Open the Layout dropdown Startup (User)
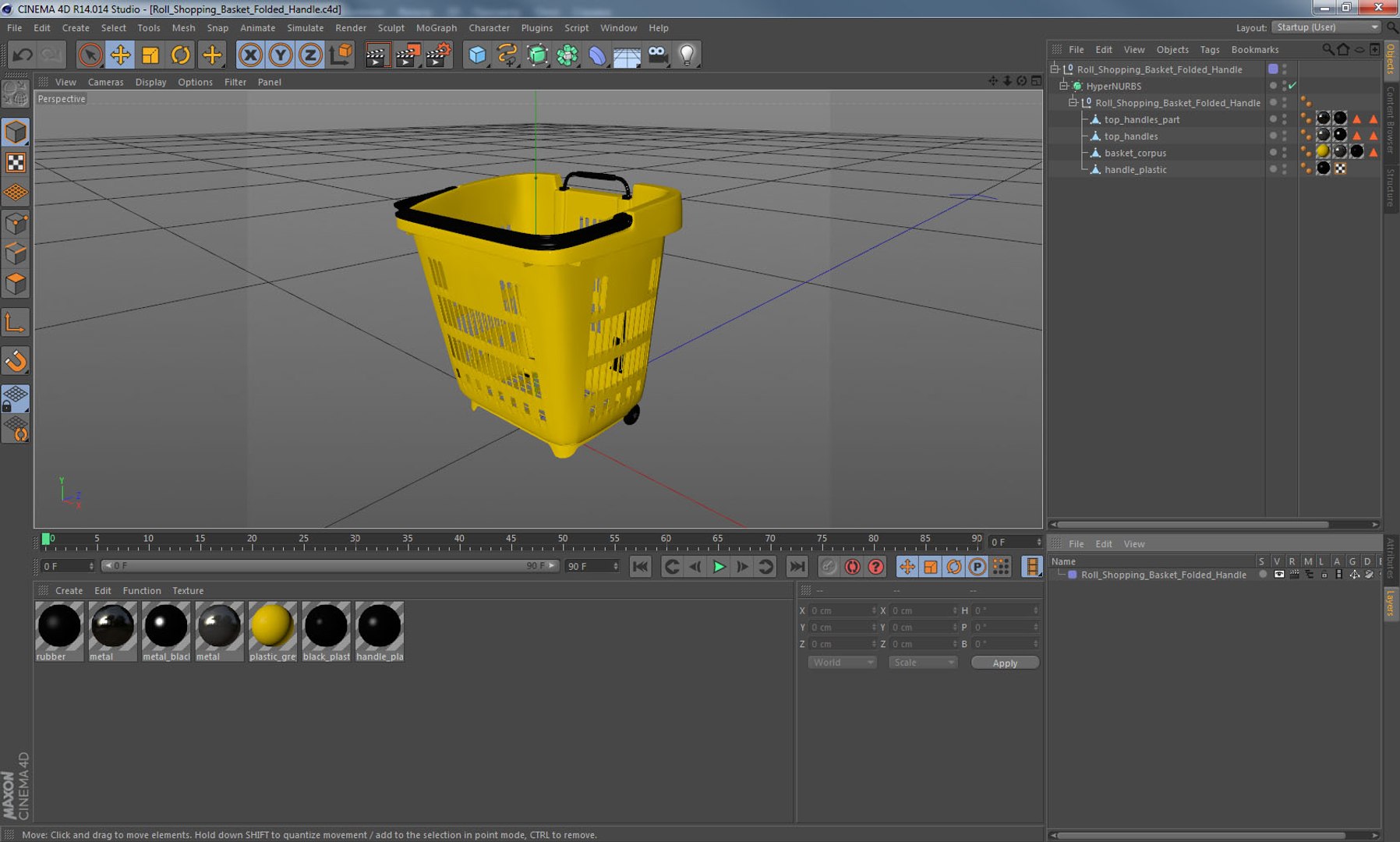1400x842 pixels. [1326, 27]
